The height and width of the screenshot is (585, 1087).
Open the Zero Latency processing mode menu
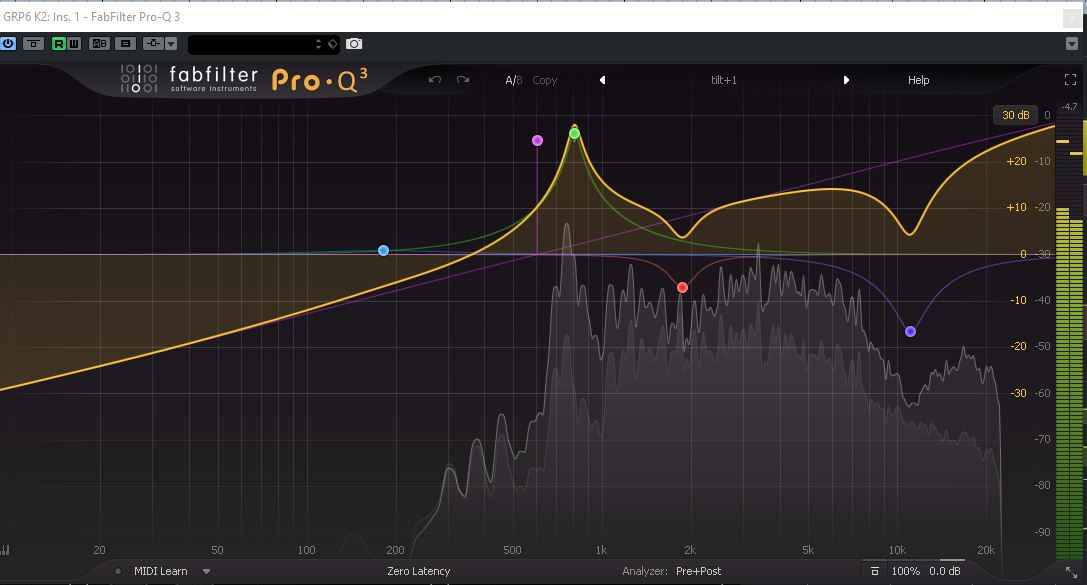(419, 571)
